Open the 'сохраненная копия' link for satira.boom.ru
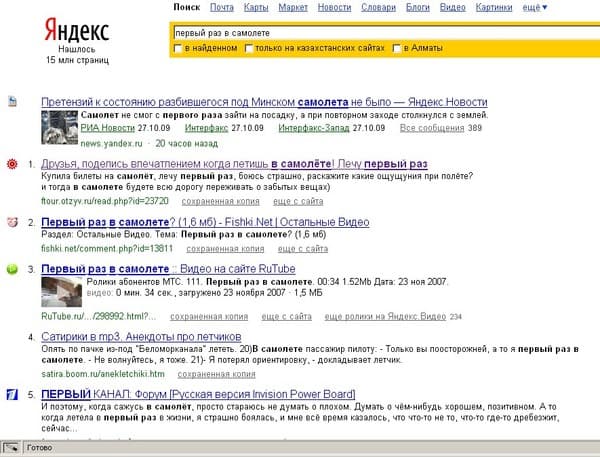 click(217, 374)
